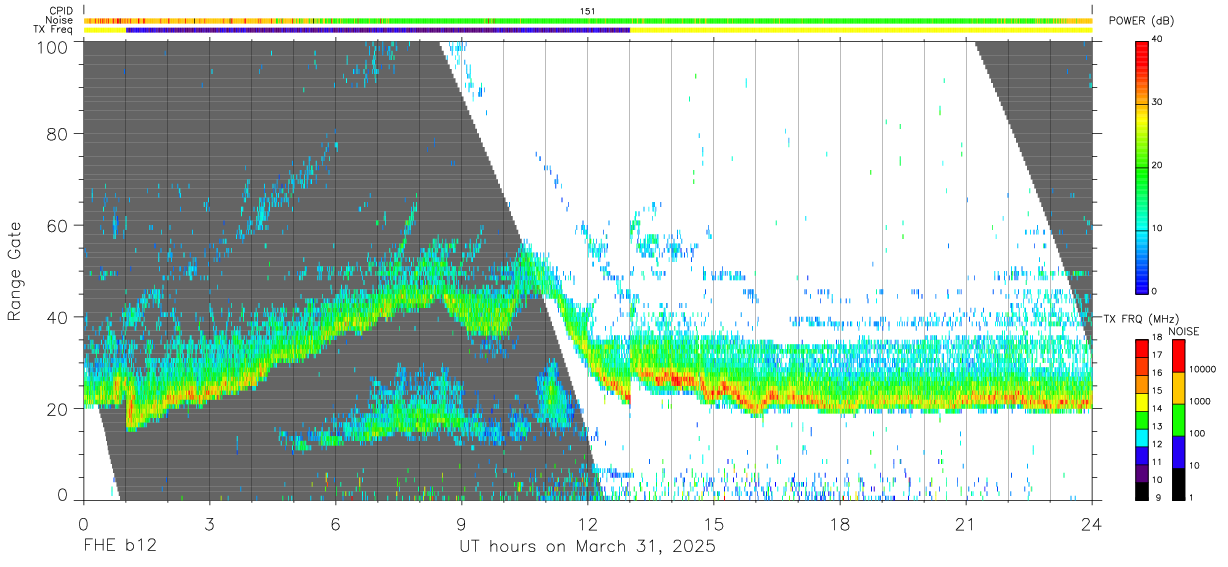Screen dimensions: 1228x567
Task: Click the '16' value on TX FRQ scale
Action: pyautogui.click(x=1158, y=373)
